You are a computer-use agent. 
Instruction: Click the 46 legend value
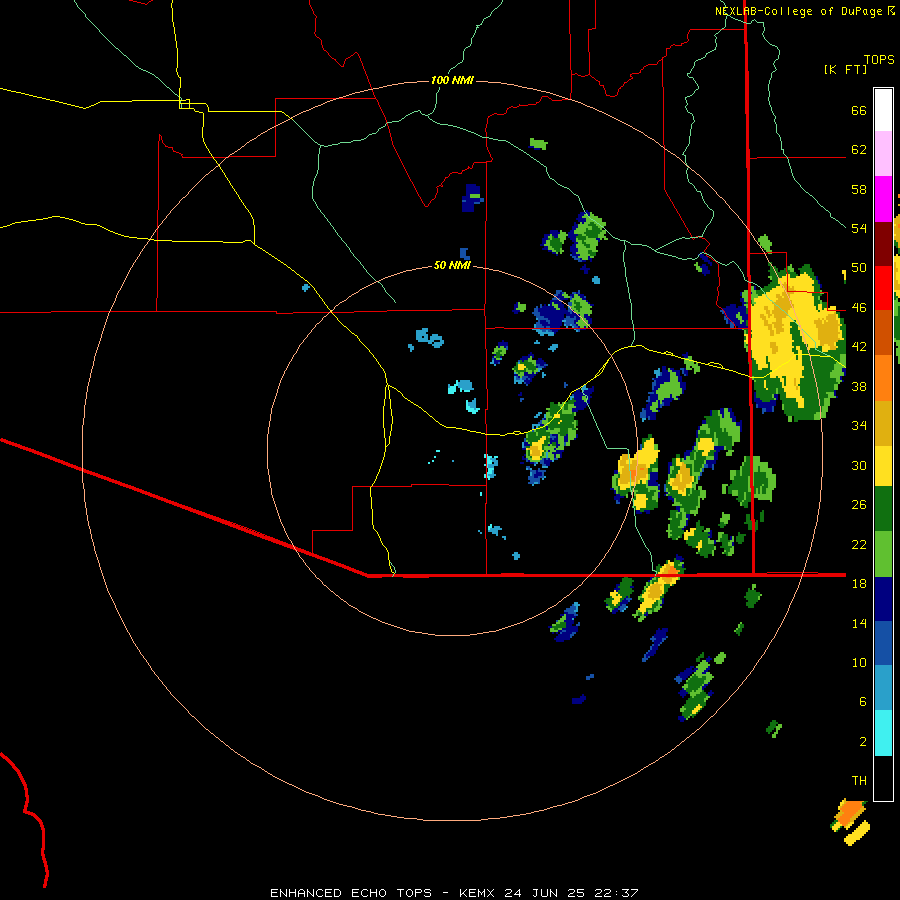pyautogui.click(x=859, y=308)
